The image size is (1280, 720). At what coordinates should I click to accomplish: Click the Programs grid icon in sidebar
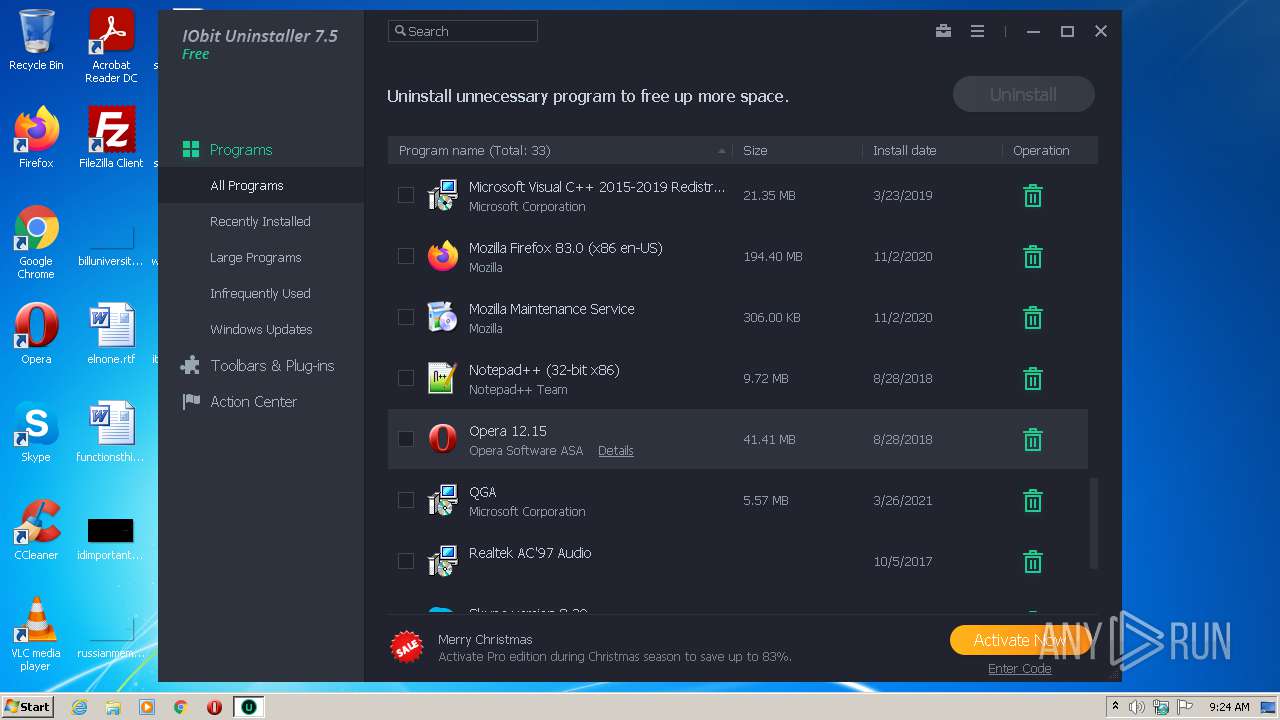click(x=190, y=150)
